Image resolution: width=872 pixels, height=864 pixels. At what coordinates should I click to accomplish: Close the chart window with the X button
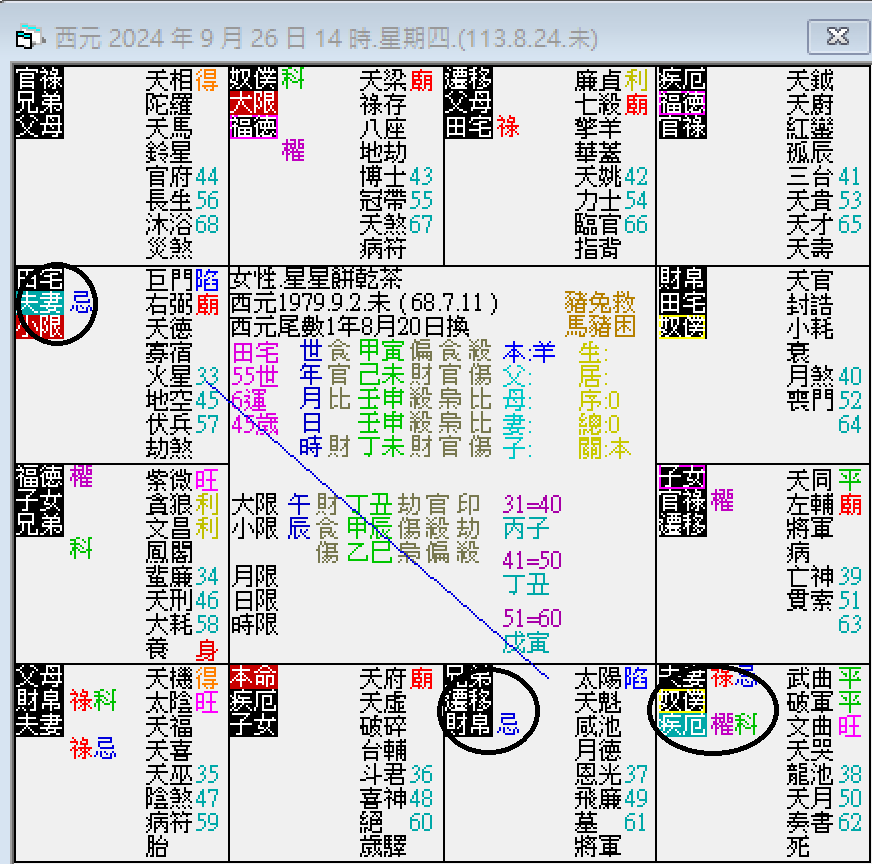click(x=838, y=37)
